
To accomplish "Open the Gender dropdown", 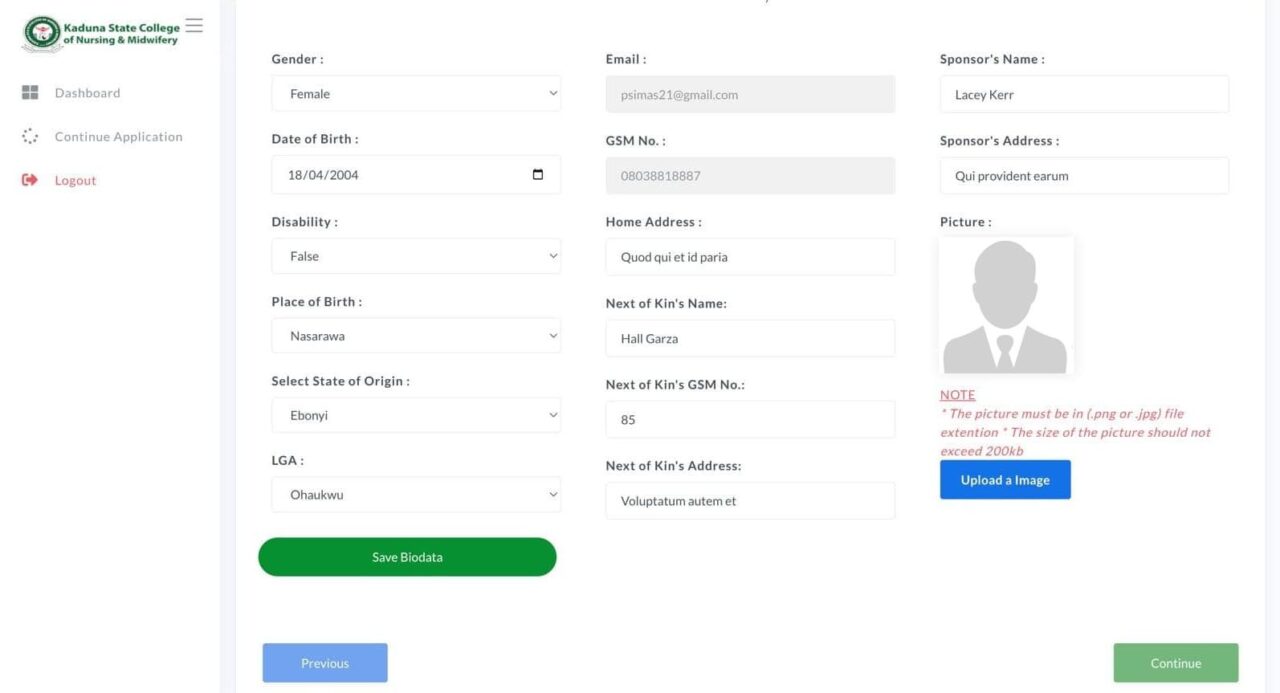I will 416,94.
